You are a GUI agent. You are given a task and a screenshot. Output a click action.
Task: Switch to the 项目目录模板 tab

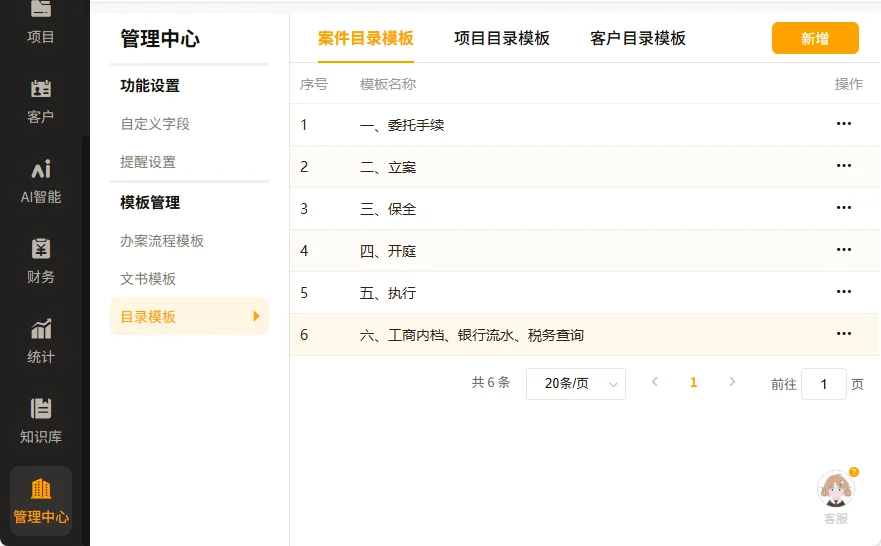point(502,39)
